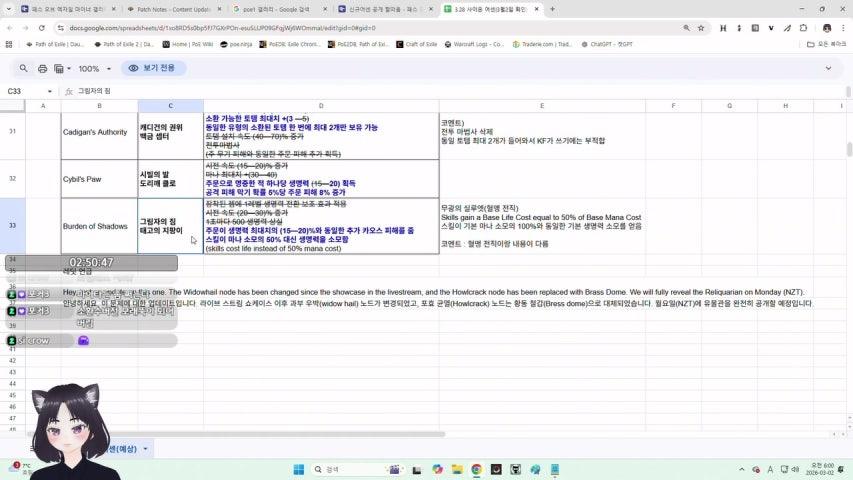Click the H extension icon
This screenshot has height=480, width=853.
click(723, 28)
